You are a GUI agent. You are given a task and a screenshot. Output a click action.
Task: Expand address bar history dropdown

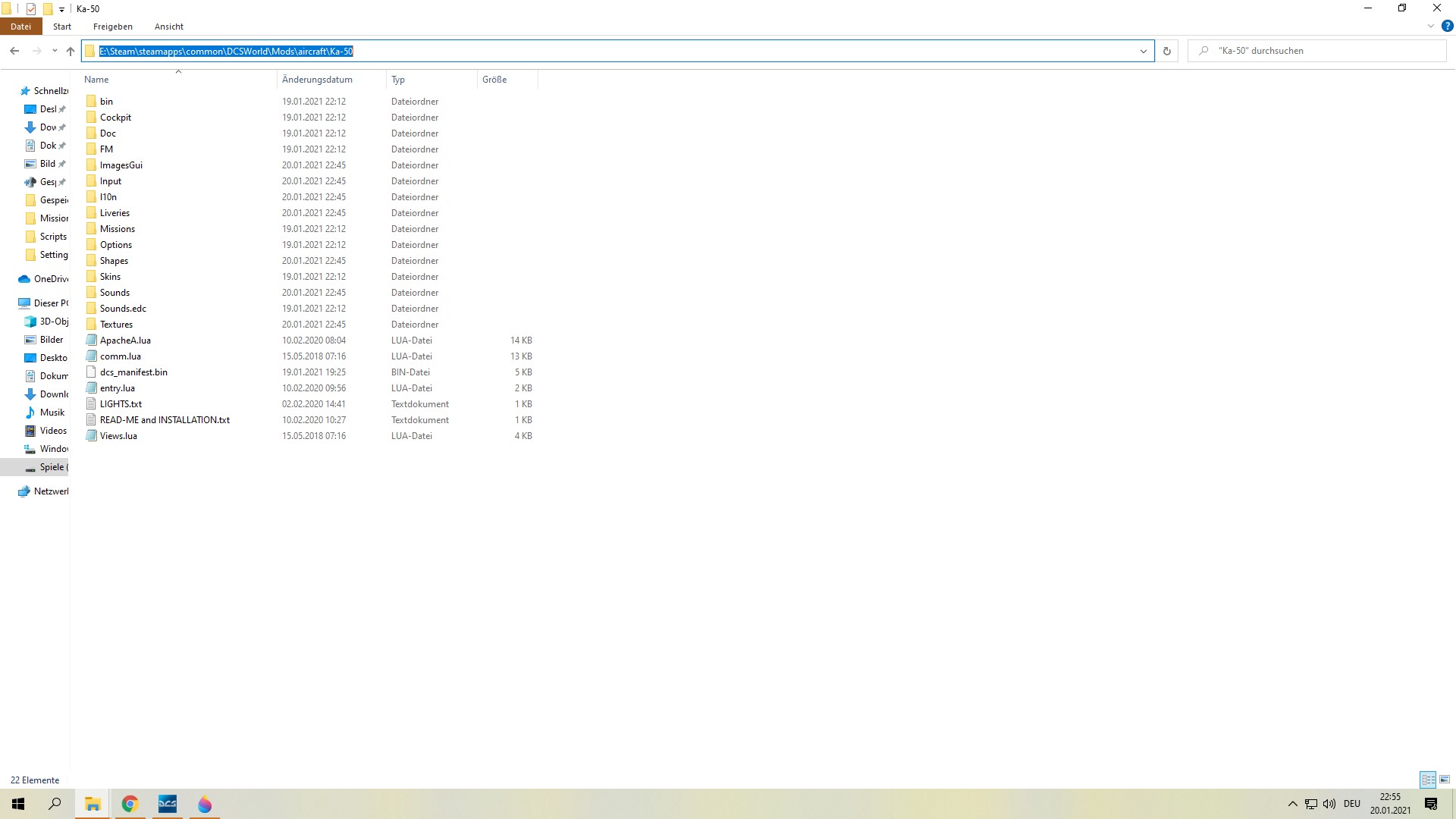click(x=1143, y=51)
